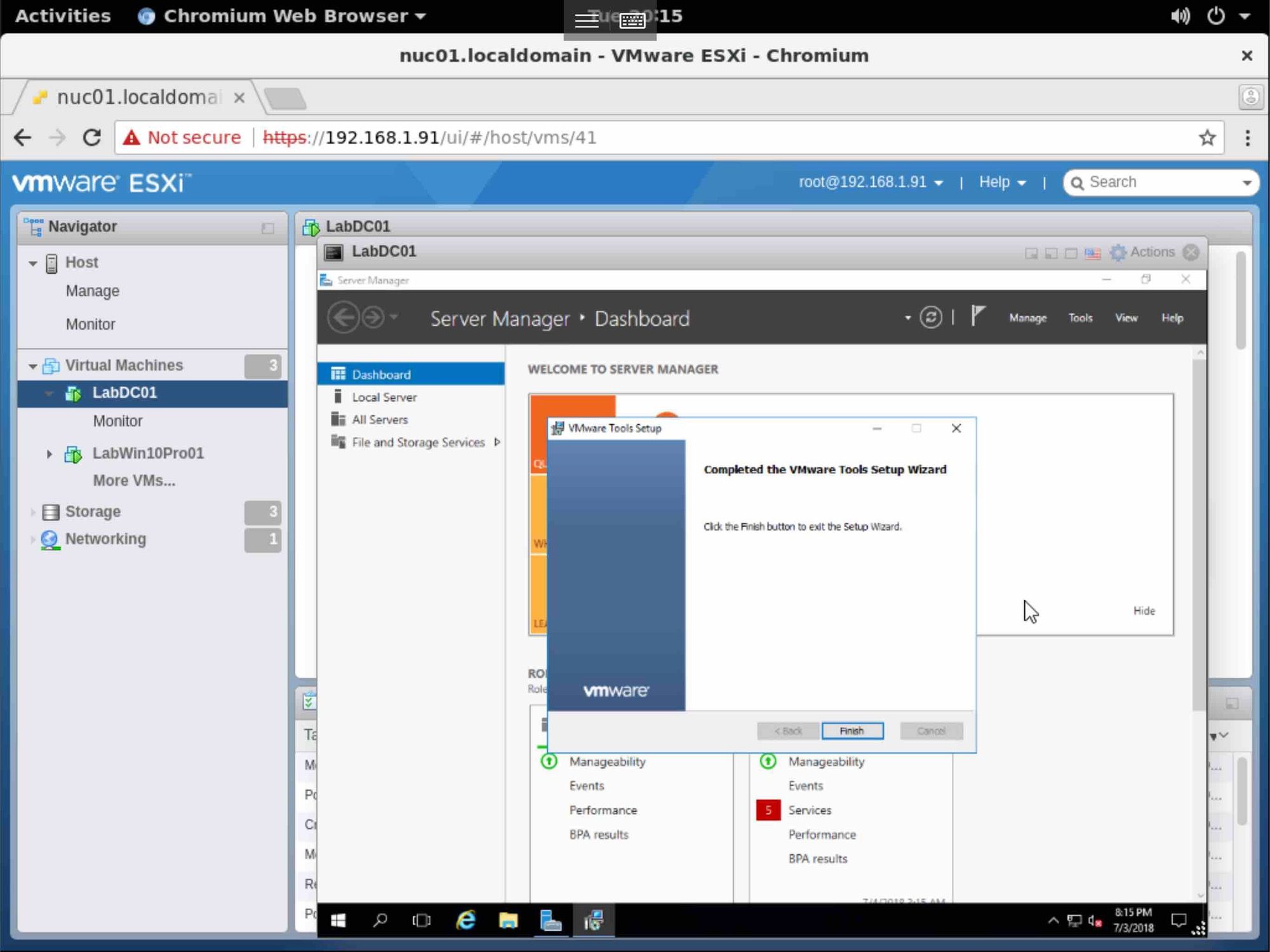Open Task View in VM taskbar

pos(421,920)
